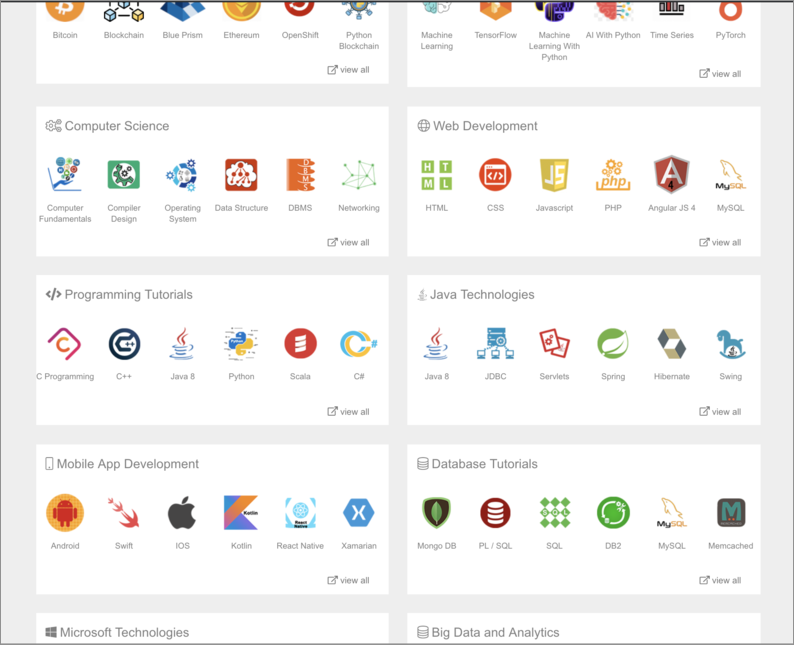Image resolution: width=794 pixels, height=645 pixels.
Task: Click the Data Structure icon
Action: 241,175
